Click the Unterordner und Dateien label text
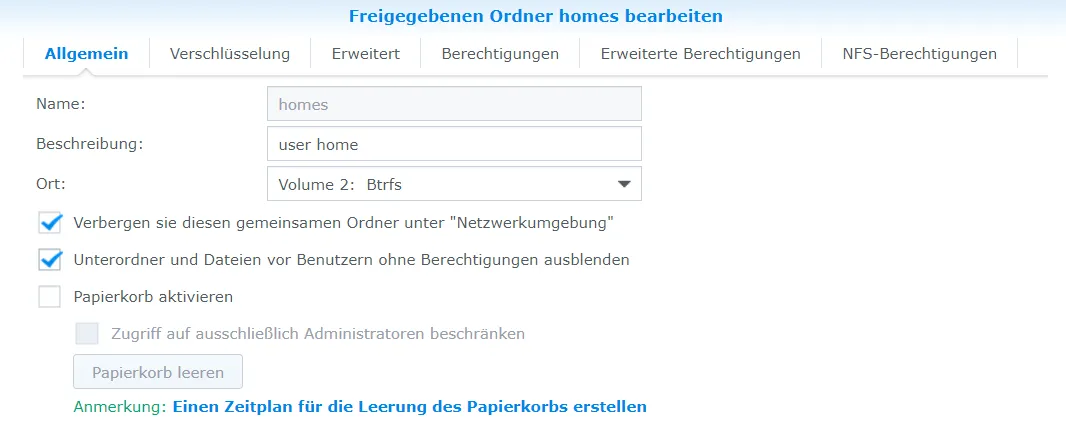Viewport: 1066px width, 434px height. point(351,260)
